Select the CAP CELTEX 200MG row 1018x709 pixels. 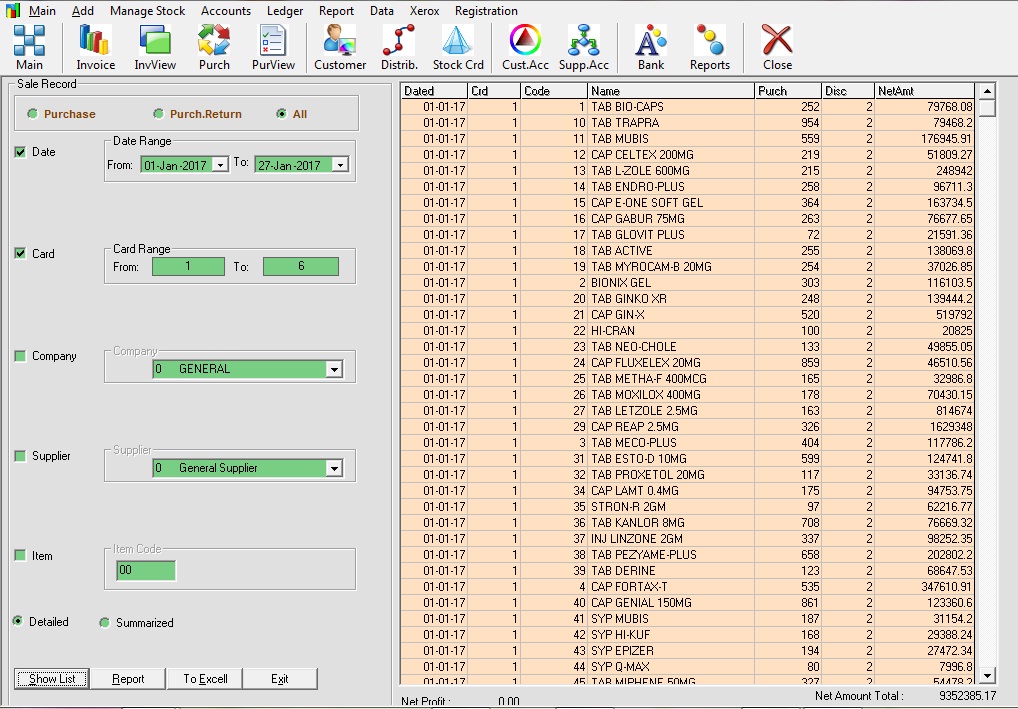688,155
